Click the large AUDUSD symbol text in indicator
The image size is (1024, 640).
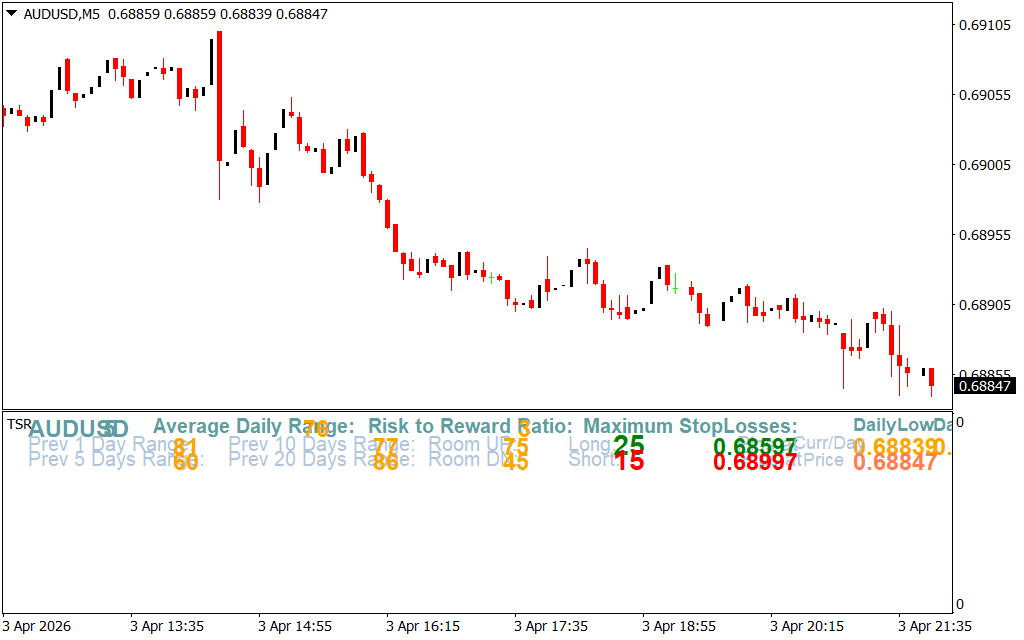point(78,429)
